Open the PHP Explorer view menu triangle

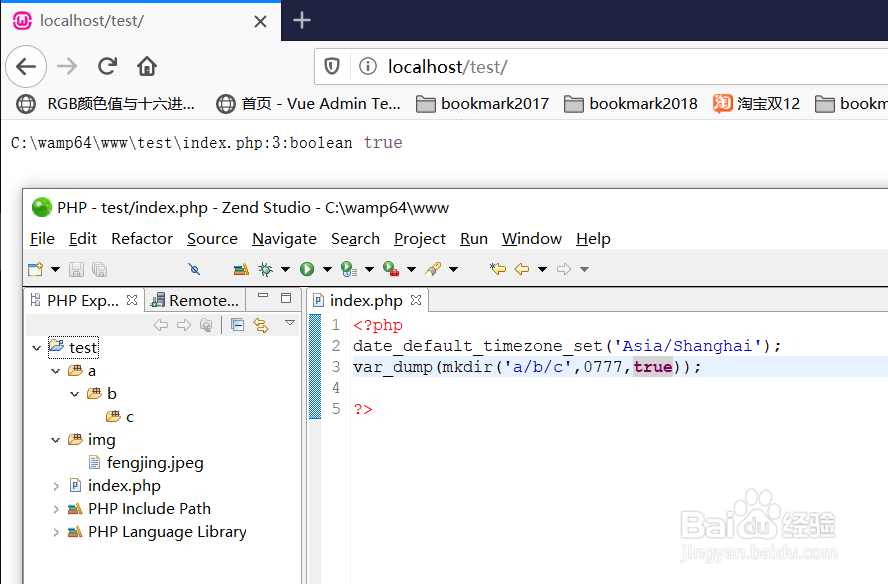(290, 323)
